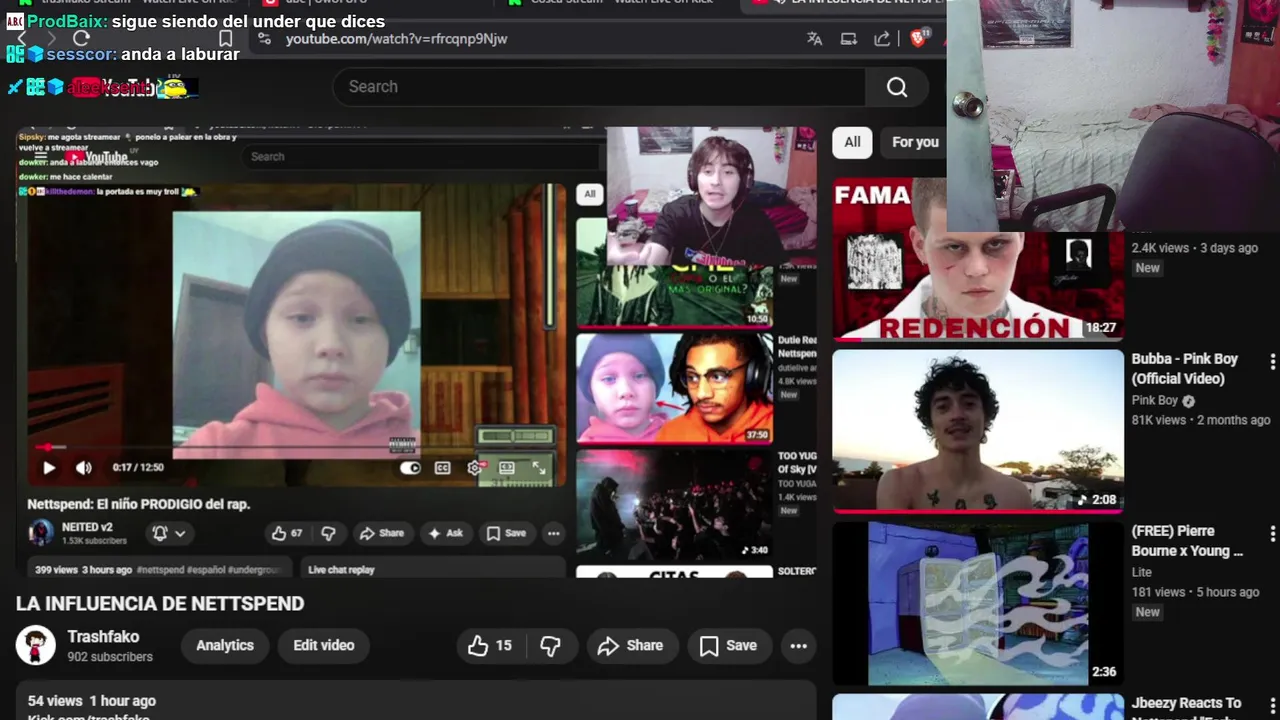Click Lite channel name

[x=1141, y=572]
